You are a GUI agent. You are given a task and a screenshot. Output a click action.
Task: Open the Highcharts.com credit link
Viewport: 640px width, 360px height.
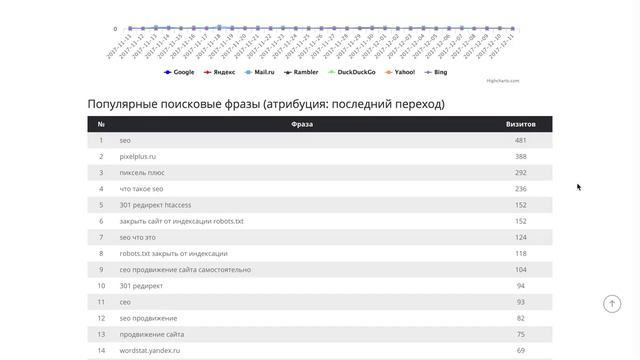[x=502, y=81]
